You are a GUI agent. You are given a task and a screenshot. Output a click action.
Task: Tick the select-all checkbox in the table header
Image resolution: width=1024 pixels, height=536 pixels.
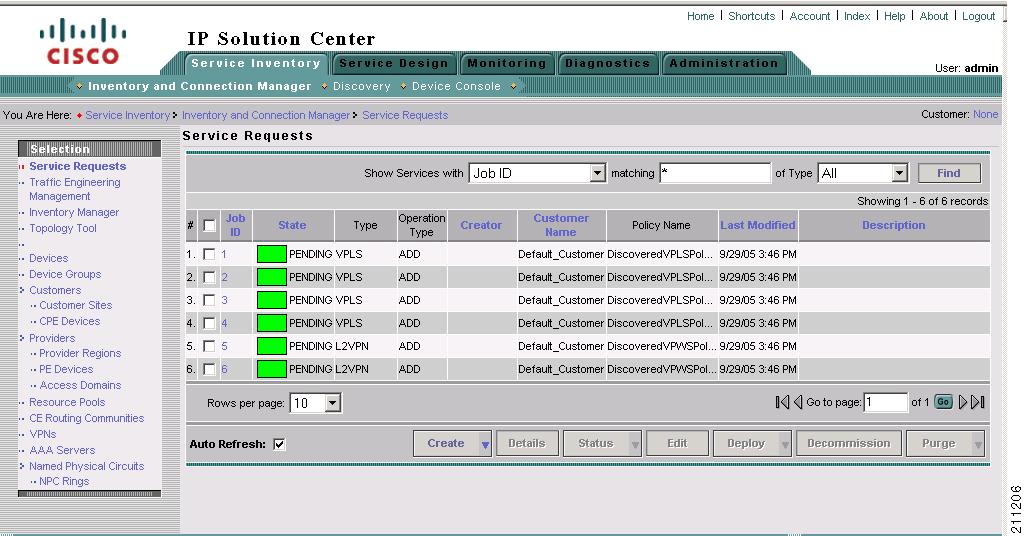209,225
